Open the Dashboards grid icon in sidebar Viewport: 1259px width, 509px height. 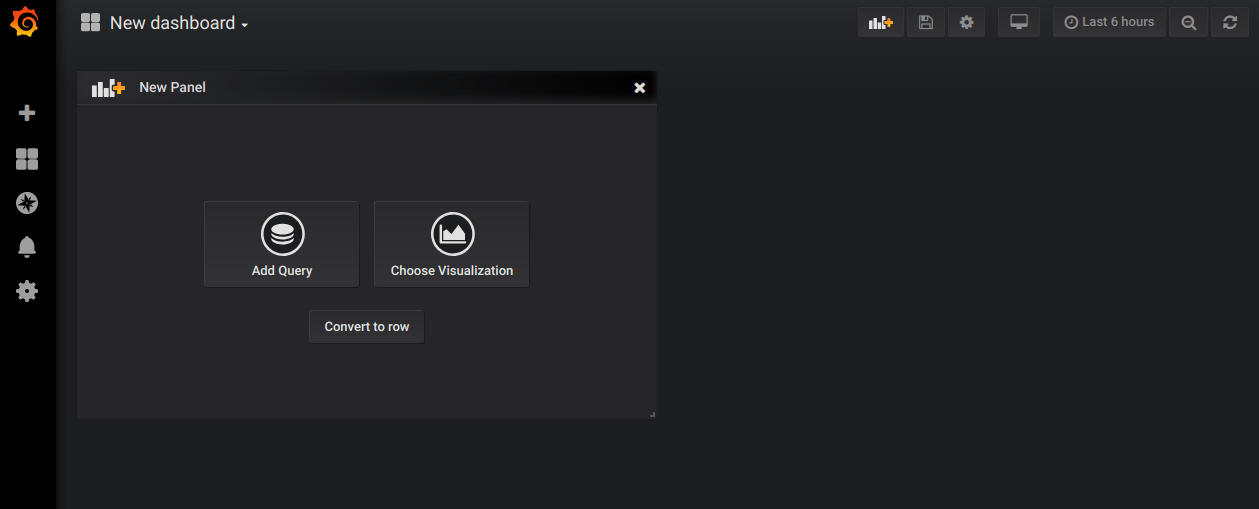tap(27, 159)
